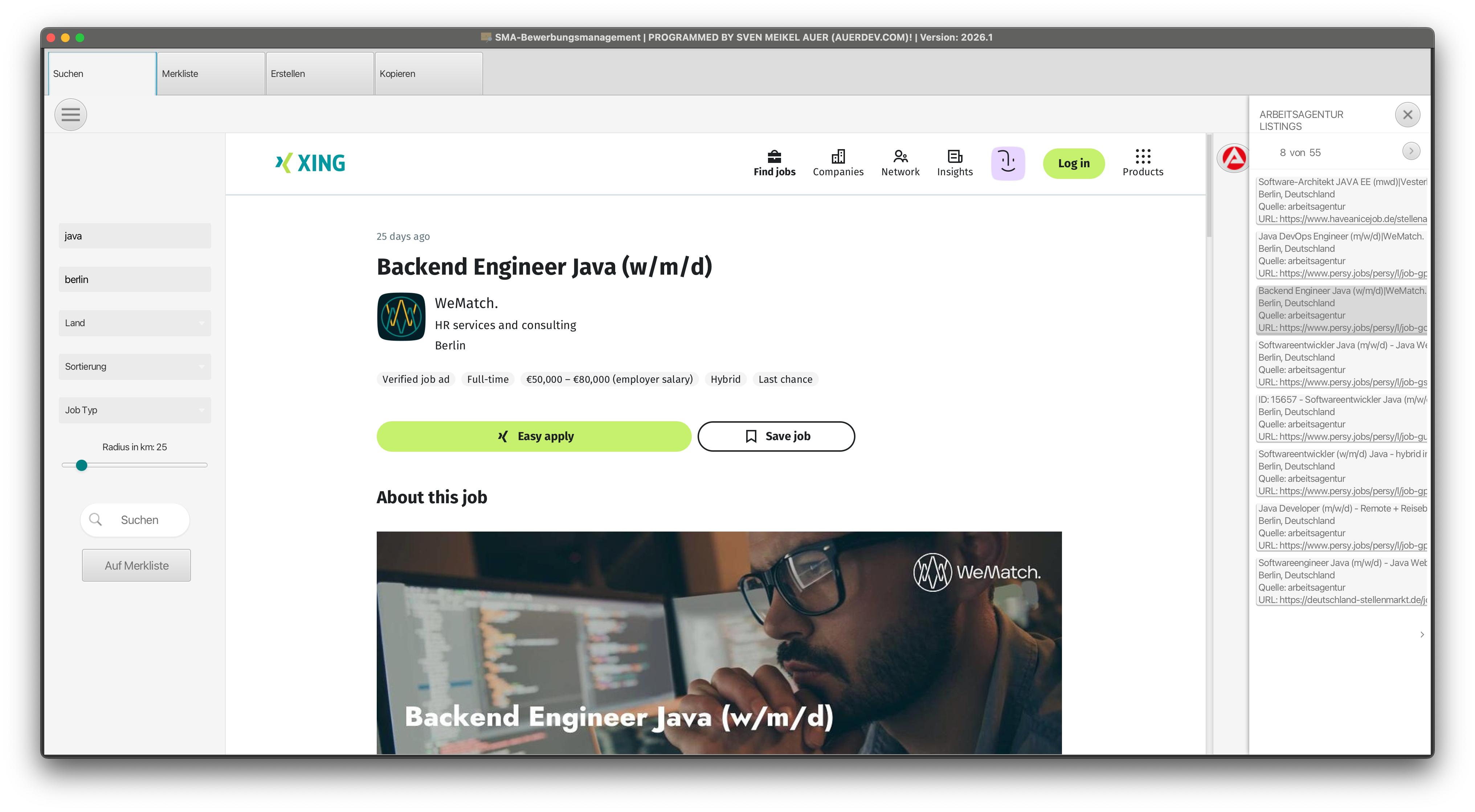Click the job title heading

tap(544, 267)
